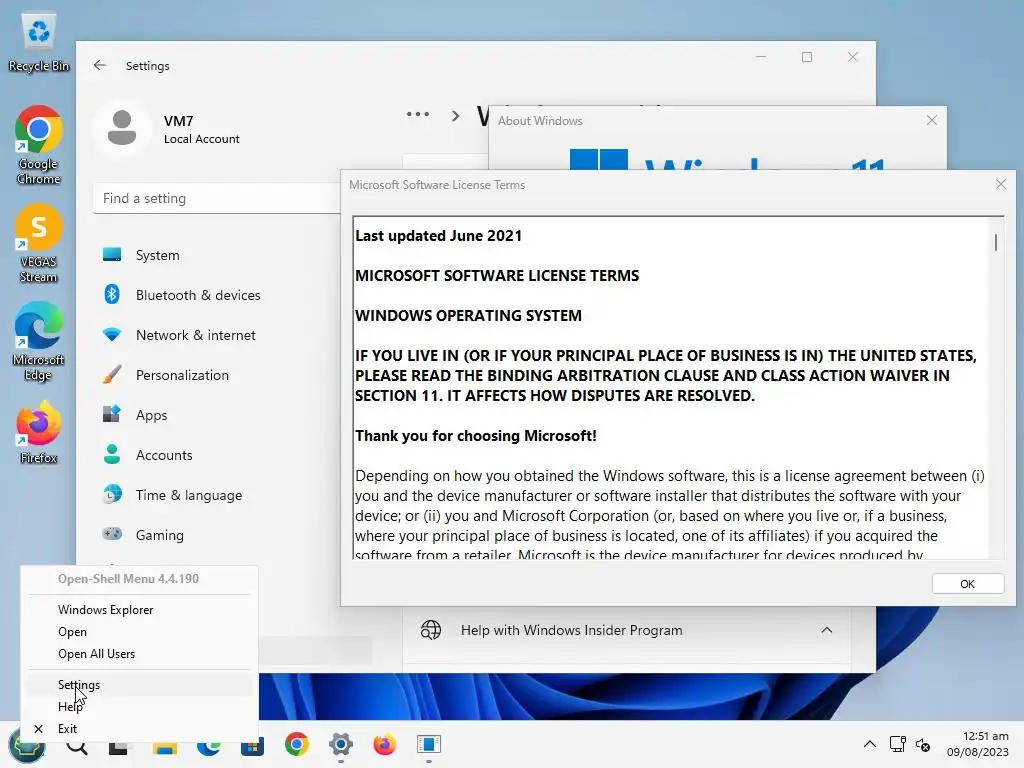Close the About Windows dialog
Image resolution: width=1024 pixels, height=768 pixels.
click(x=932, y=120)
